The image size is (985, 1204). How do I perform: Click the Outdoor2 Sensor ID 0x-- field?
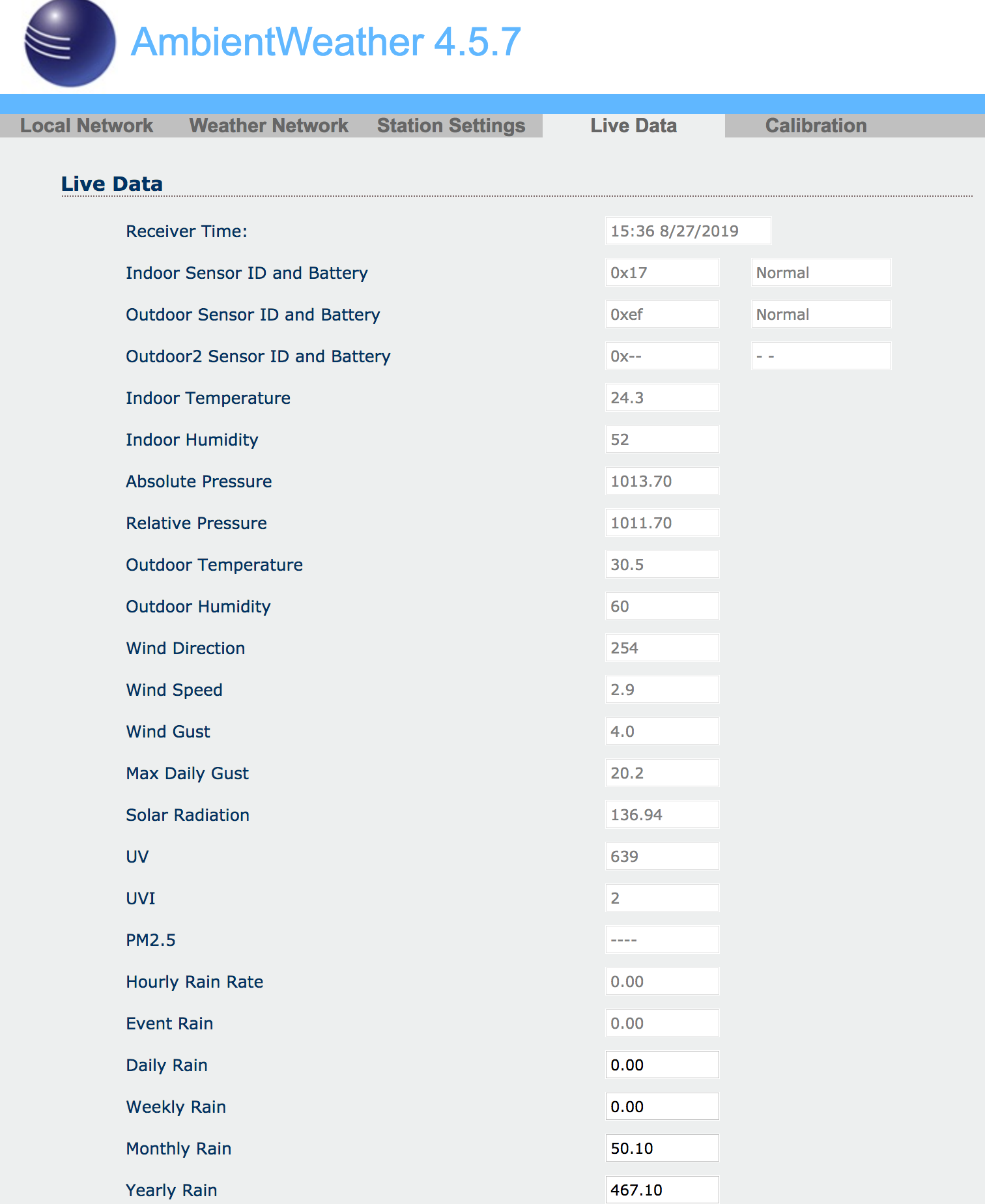tap(662, 356)
